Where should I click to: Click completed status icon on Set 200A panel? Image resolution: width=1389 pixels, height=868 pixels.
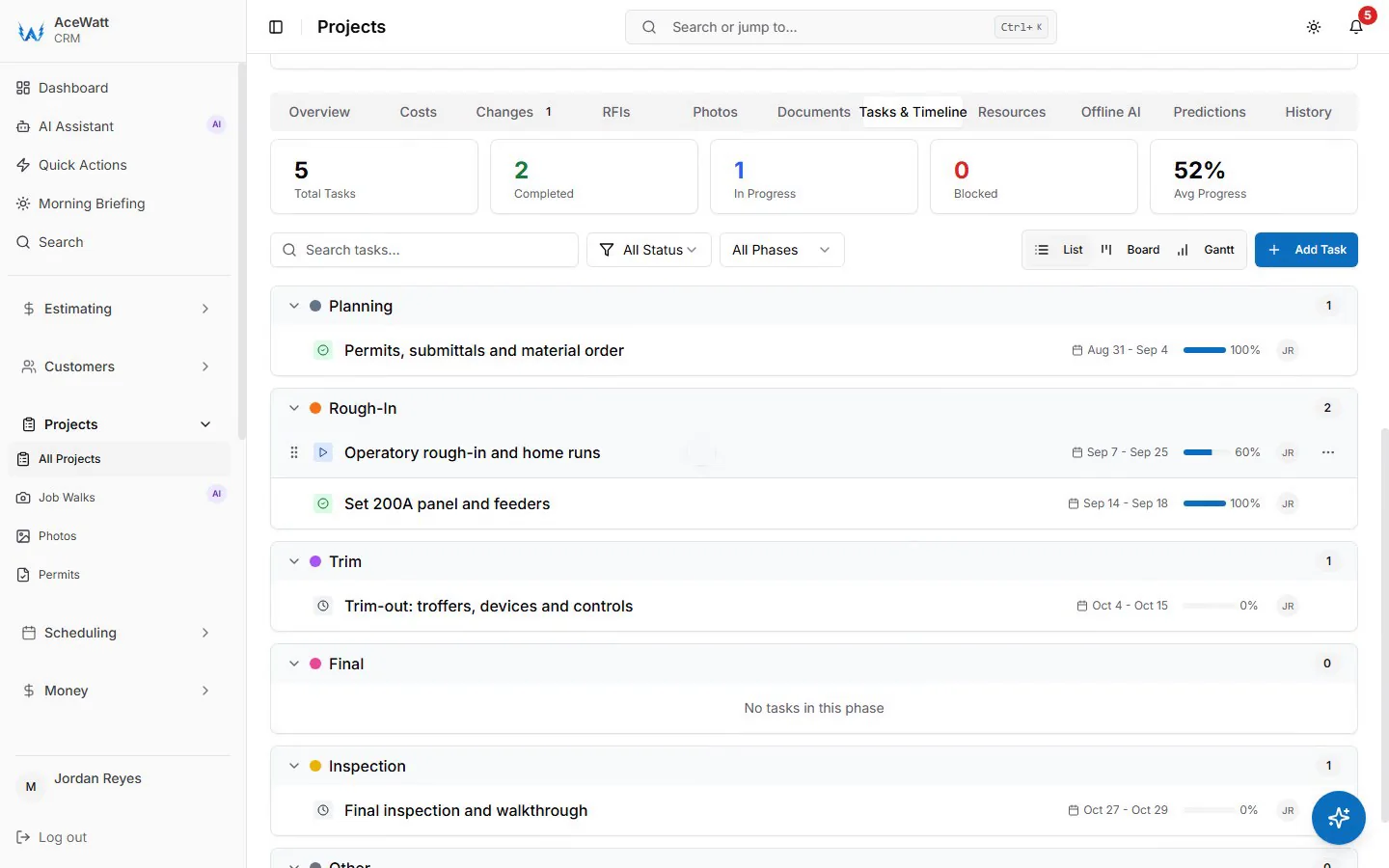tap(323, 503)
